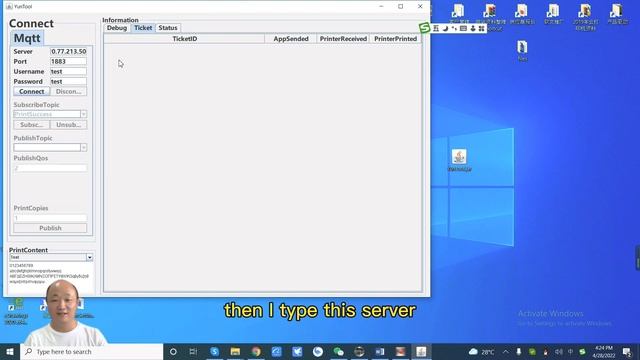Open WeChat from the taskbar

click(338, 351)
